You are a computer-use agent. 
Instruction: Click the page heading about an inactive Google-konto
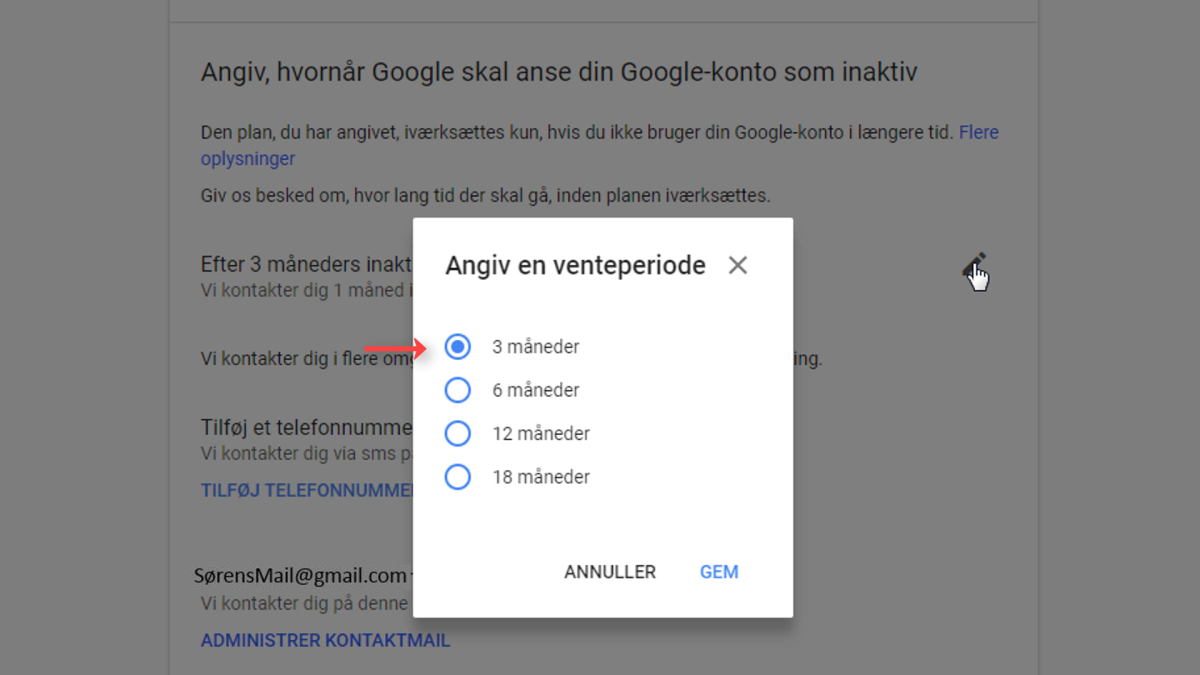tap(559, 72)
